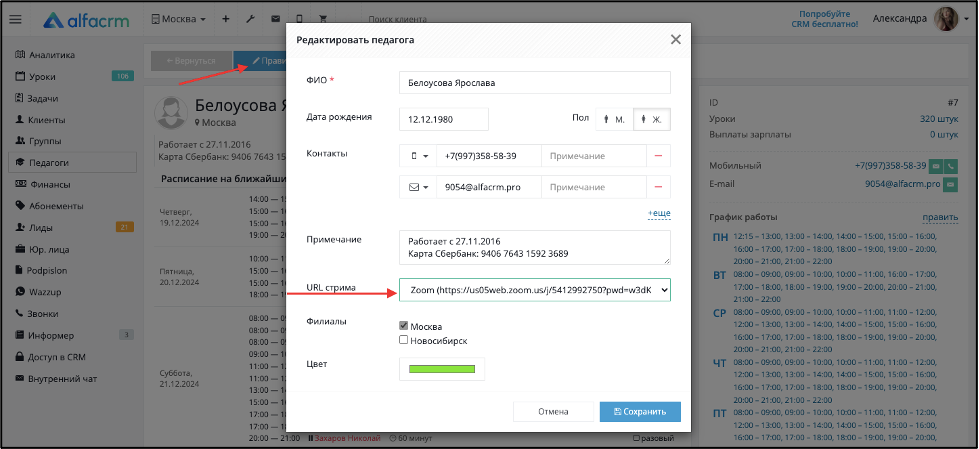Click the Отмена button
The height and width of the screenshot is (449, 979).
tap(553, 412)
